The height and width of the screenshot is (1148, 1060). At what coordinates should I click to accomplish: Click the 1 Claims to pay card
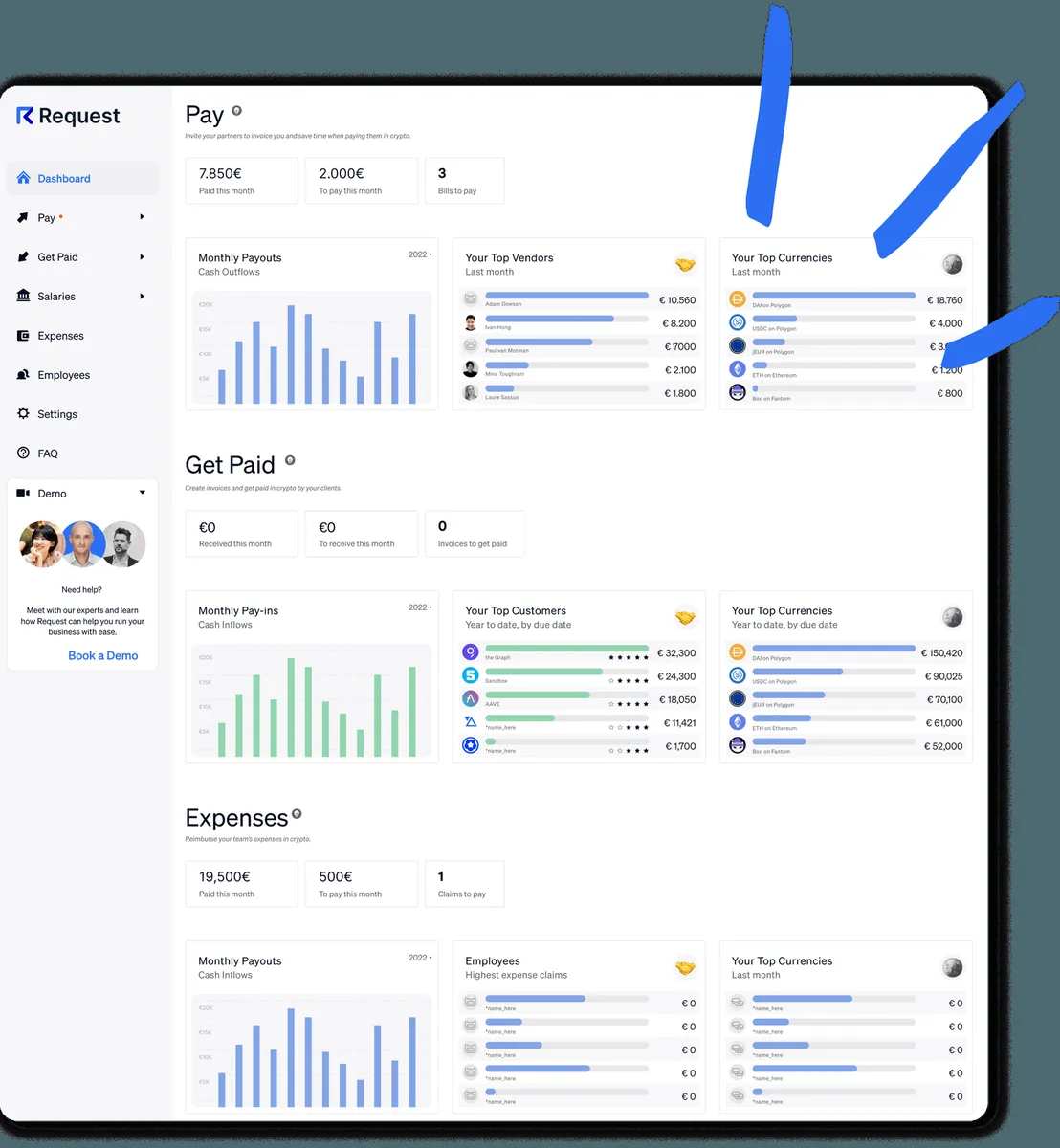(x=464, y=884)
